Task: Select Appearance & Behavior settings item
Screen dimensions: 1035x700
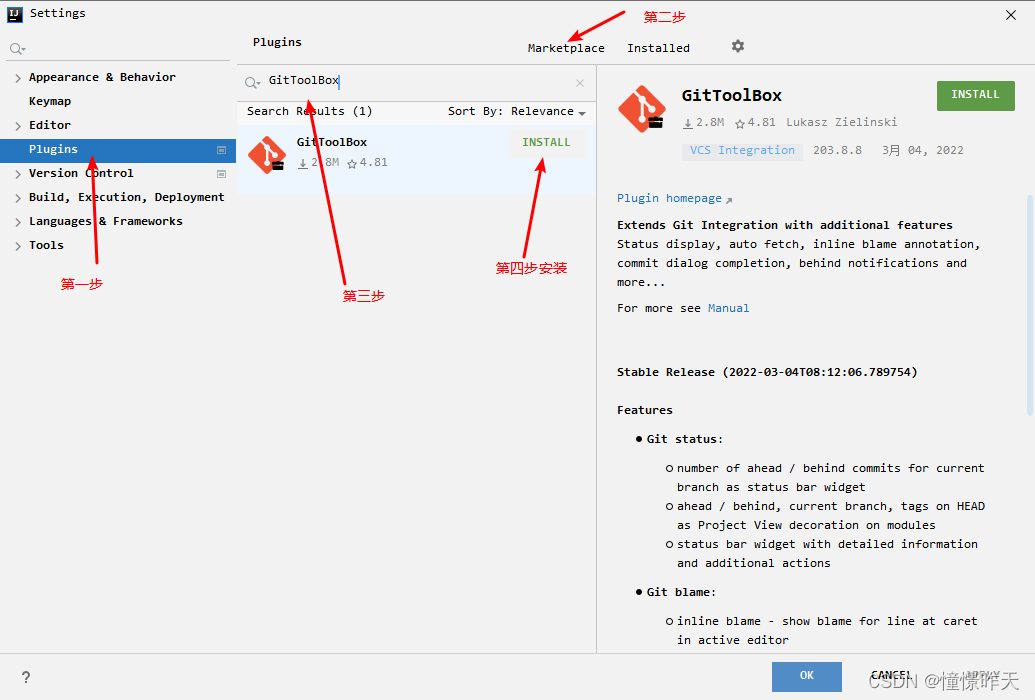Action: (x=102, y=77)
